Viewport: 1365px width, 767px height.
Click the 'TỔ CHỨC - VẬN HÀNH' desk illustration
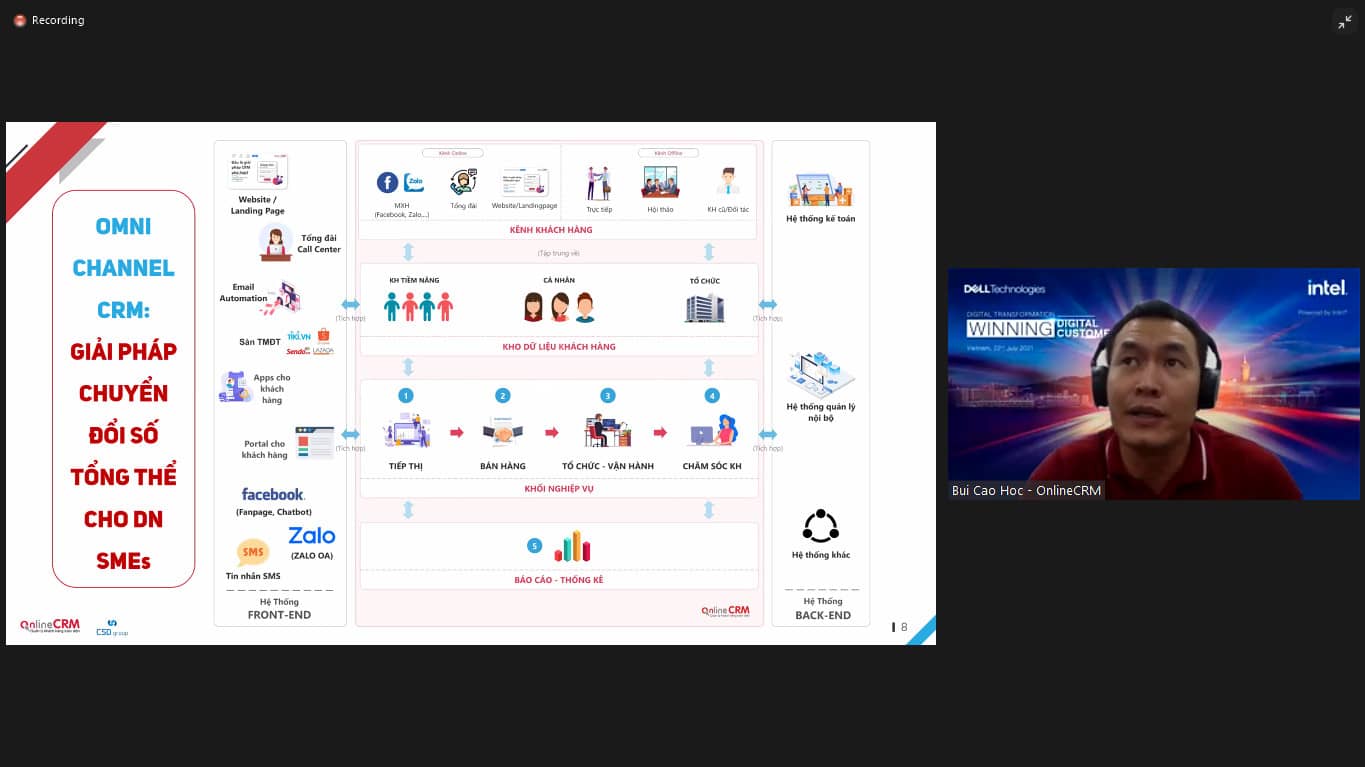pyautogui.click(x=608, y=431)
